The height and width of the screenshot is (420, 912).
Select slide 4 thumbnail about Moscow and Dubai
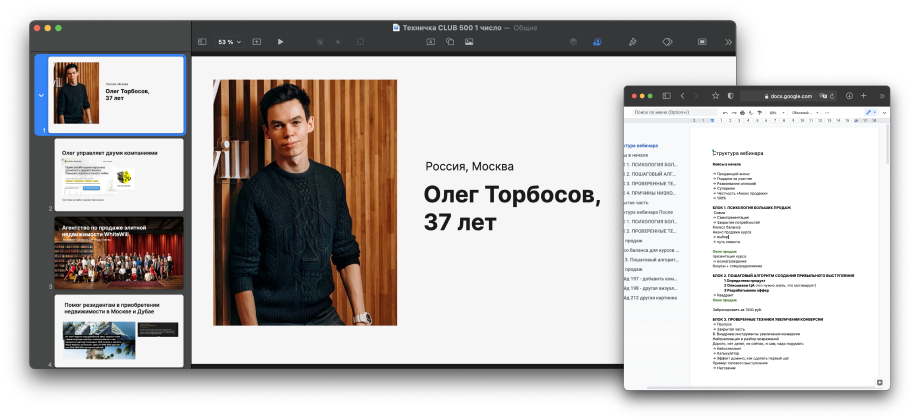(x=119, y=330)
